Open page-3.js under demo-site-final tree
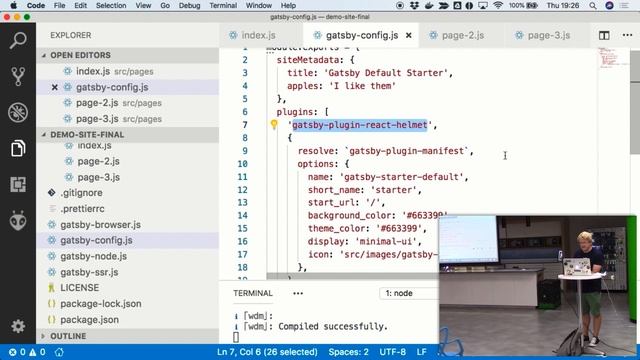The height and width of the screenshot is (360, 640). tap(127, 177)
